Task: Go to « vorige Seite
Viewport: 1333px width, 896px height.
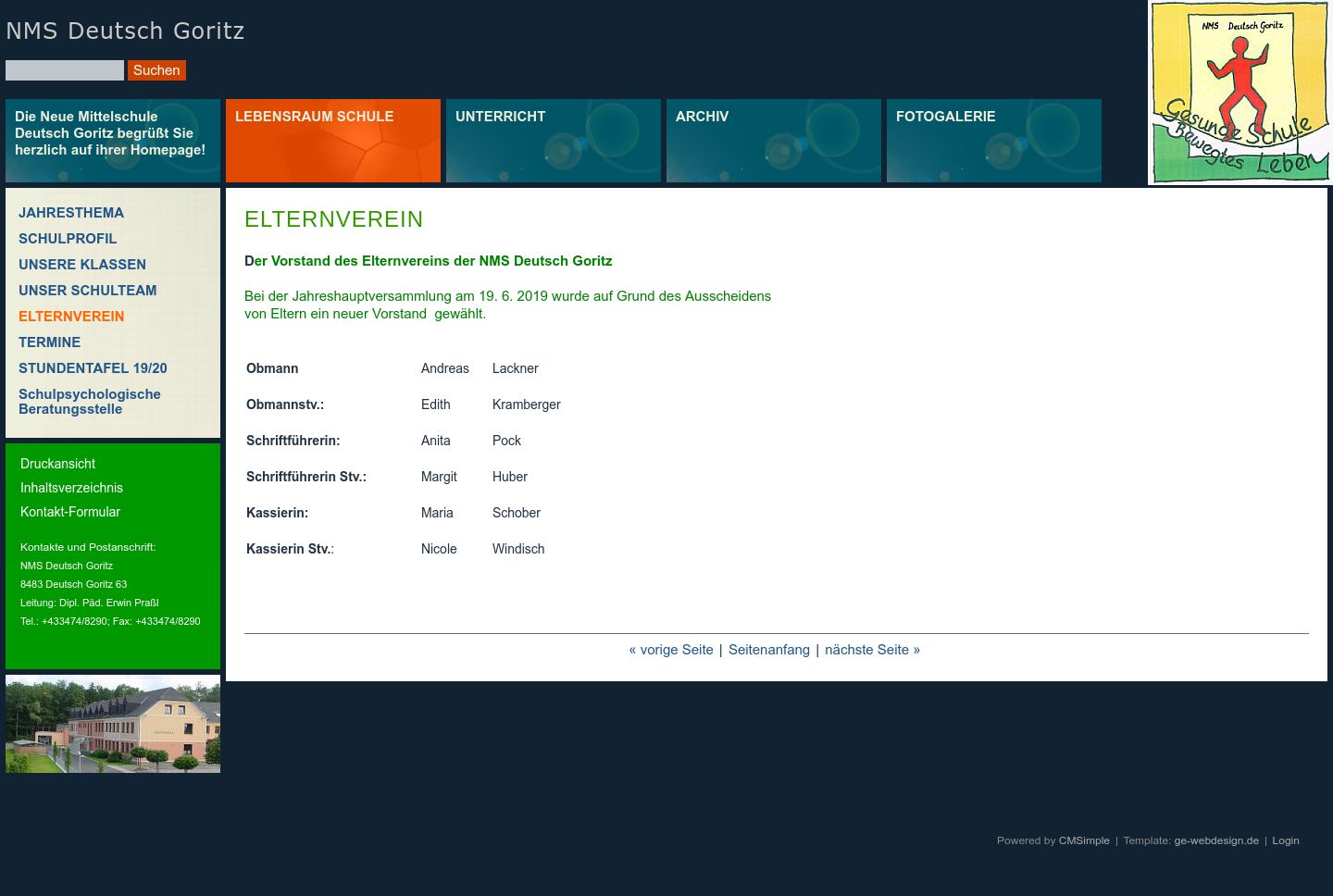Action: [671, 650]
